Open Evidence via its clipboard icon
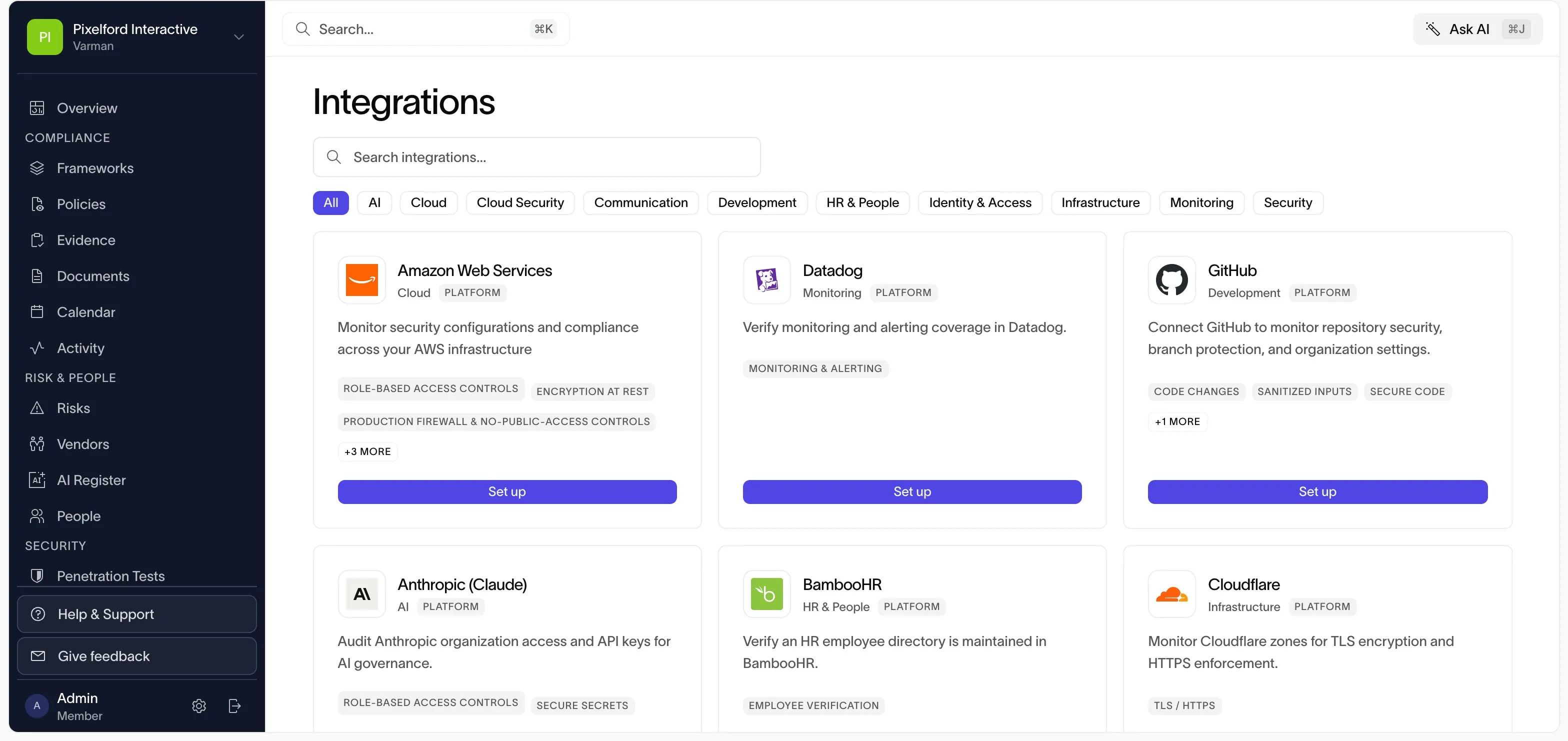Screen dimensions: 1568x741 point(37,240)
